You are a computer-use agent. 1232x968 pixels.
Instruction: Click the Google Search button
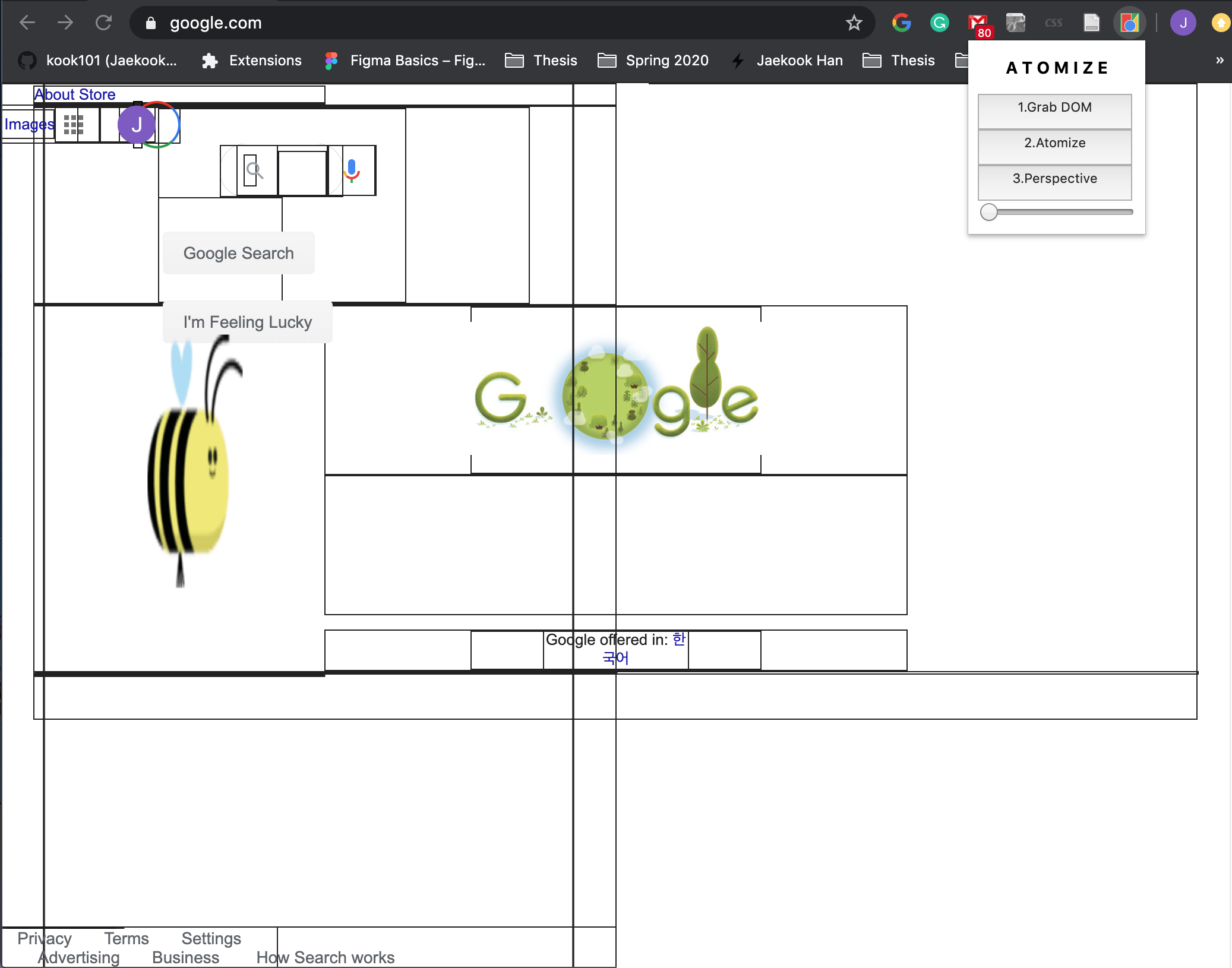239,253
